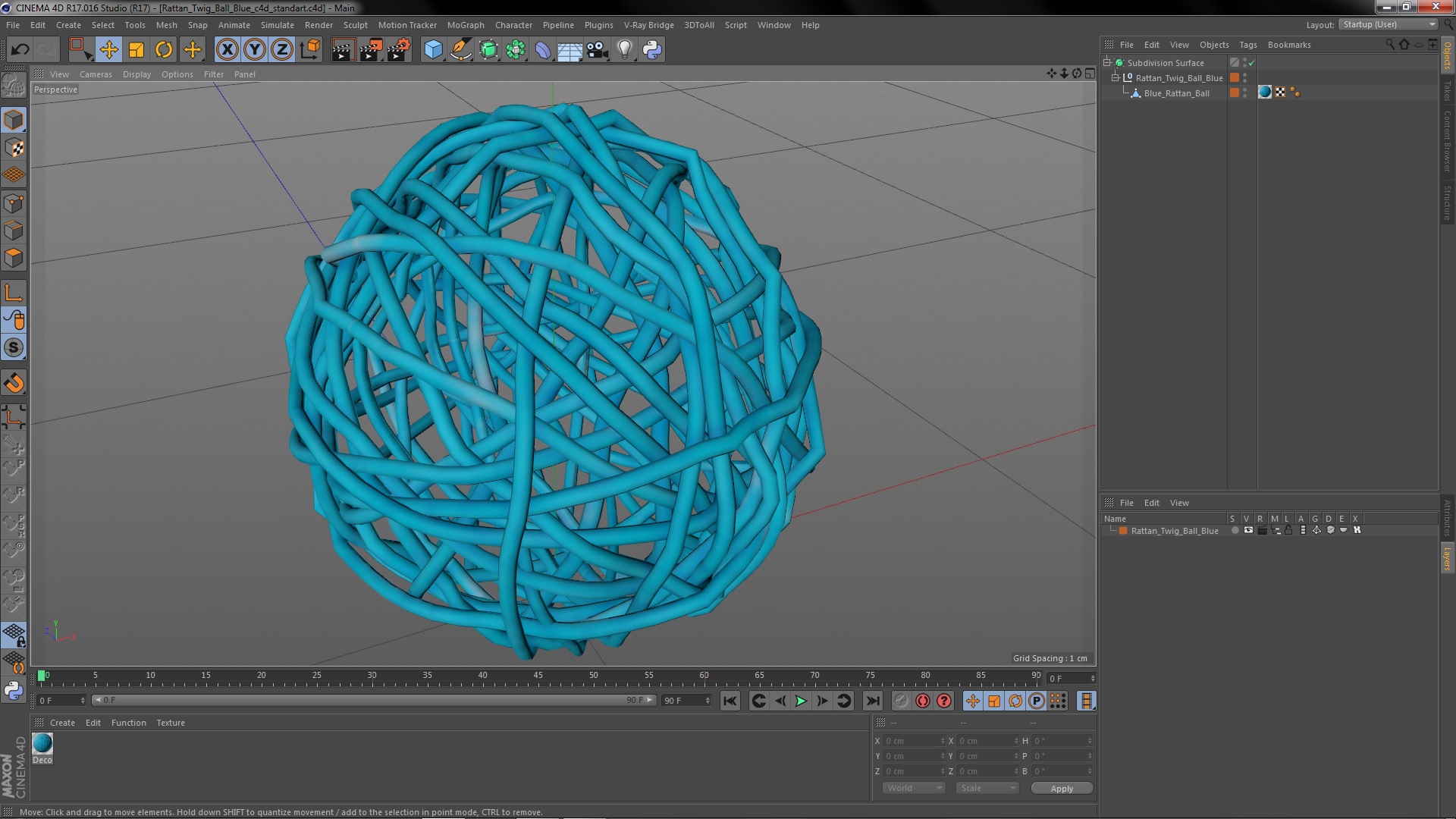Activate the Scale tool
The width and height of the screenshot is (1456, 819).
(136, 50)
